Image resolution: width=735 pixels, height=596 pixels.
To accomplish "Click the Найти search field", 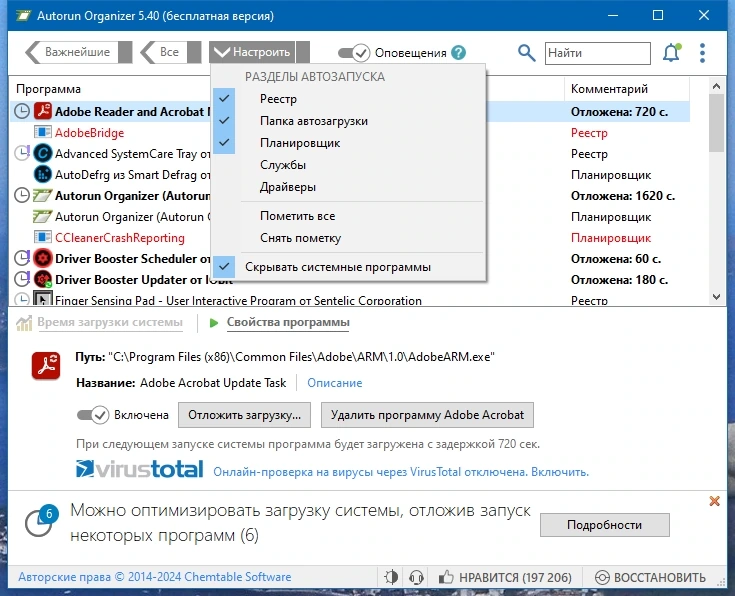I will pyautogui.click(x=598, y=53).
